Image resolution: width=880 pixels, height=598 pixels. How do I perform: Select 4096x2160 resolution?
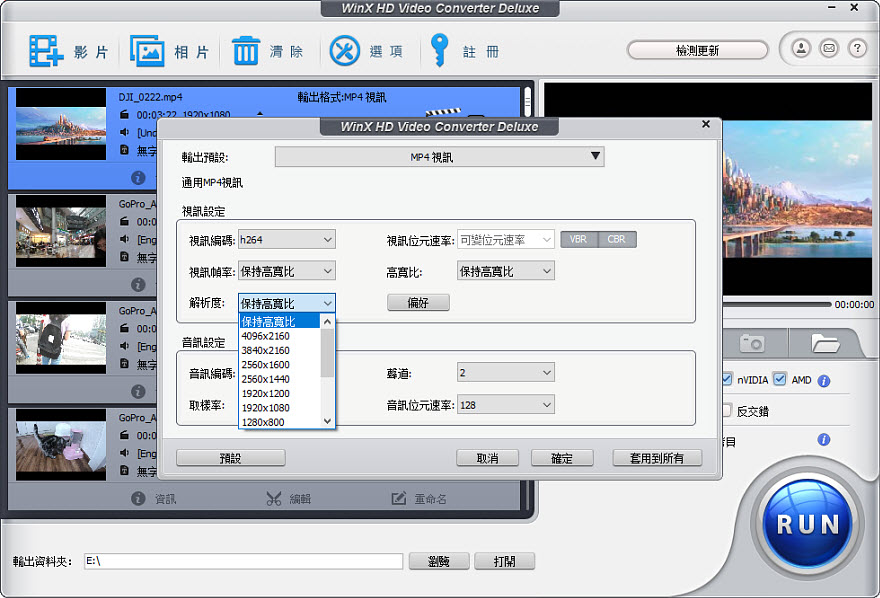[x=279, y=336]
